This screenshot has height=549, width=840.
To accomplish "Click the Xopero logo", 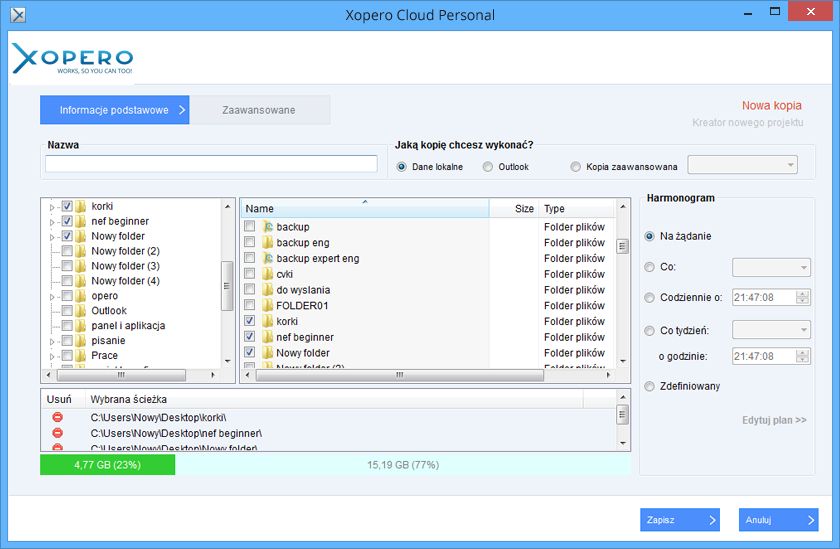I will (x=72, y=58).
